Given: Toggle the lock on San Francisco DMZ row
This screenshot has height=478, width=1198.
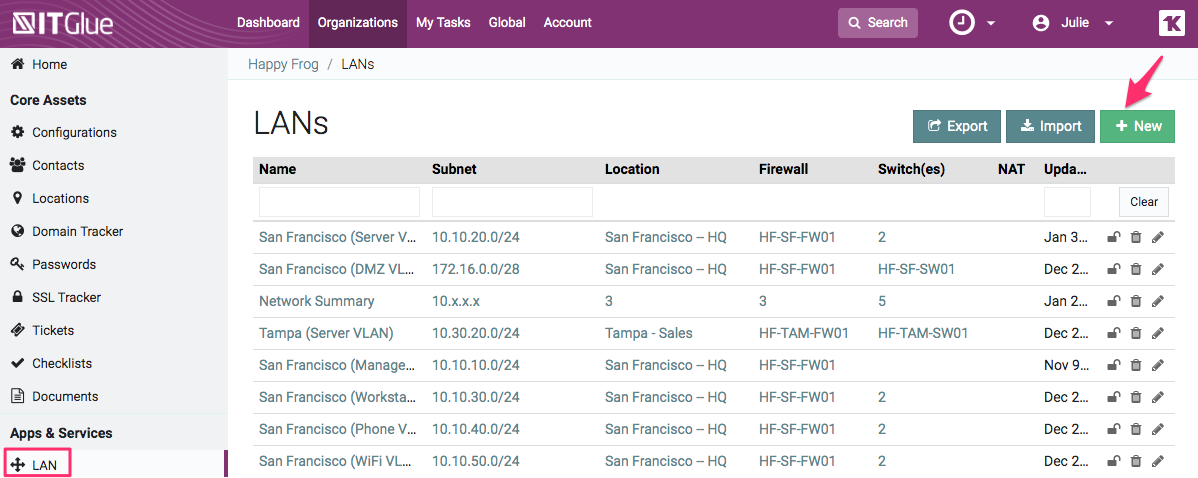Looking at the screenshot, I should point(1113,269).
